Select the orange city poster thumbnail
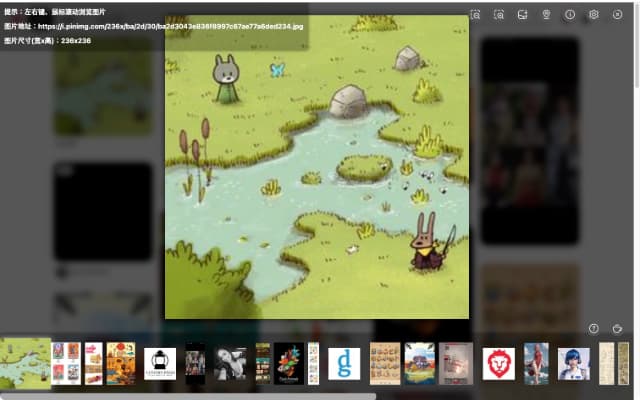 121,363
